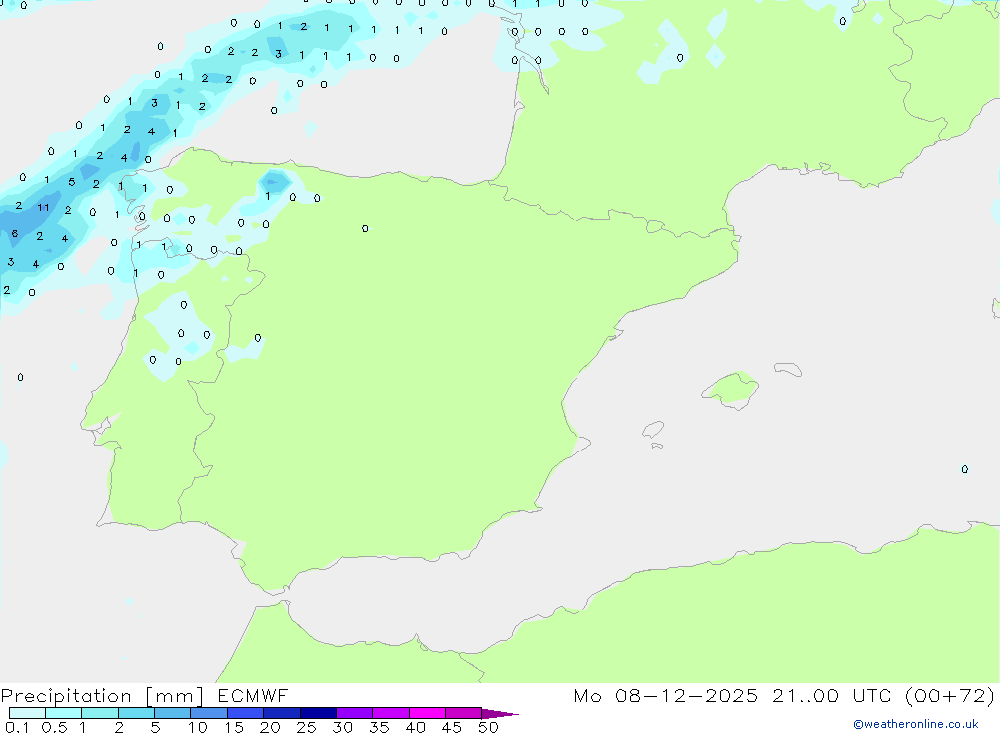1000x733 pixels.
Task: Click the Ibiza island outline
Action: tap(653, 430)
